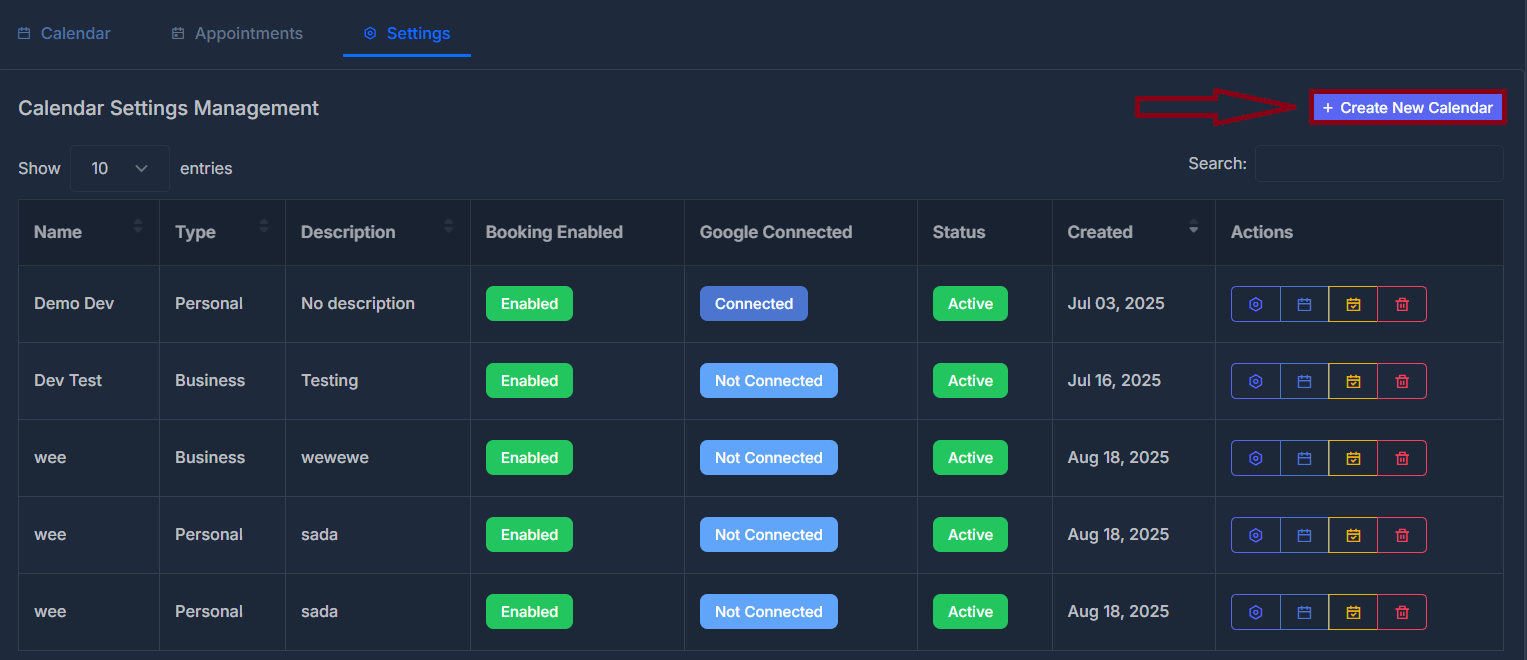Open the Show entries count dropdown
The image size is (1527, 660).
pos(120,168)
